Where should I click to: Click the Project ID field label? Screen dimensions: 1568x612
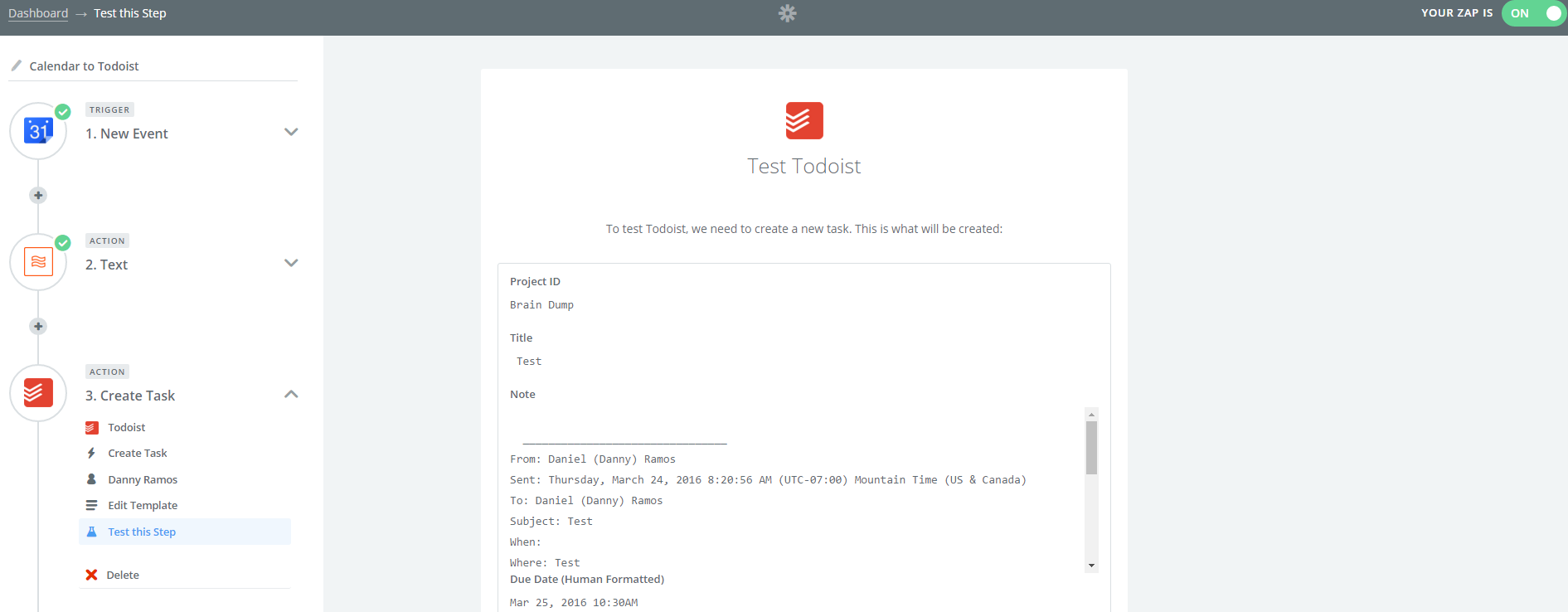(x=535, y=282)
